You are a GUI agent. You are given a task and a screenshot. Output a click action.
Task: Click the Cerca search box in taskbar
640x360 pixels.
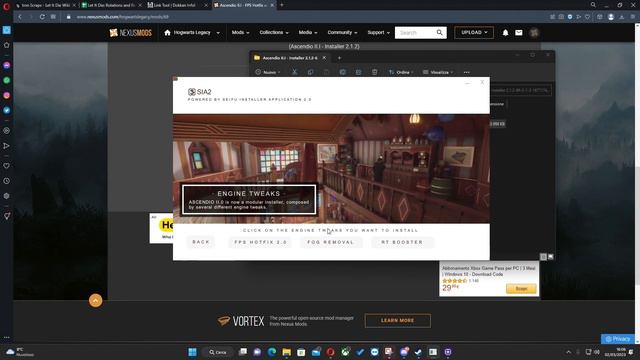tap(218, 352)
